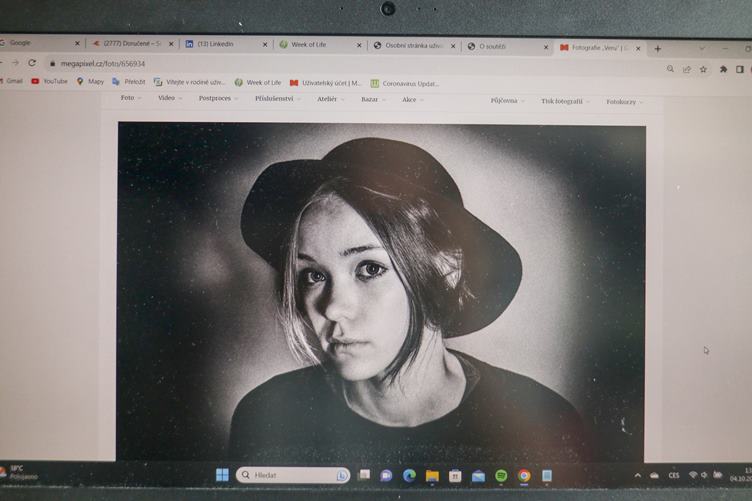752x501 pixels.
Task: Expand the Příslušenství menu
Action: [x=278, y=99]
